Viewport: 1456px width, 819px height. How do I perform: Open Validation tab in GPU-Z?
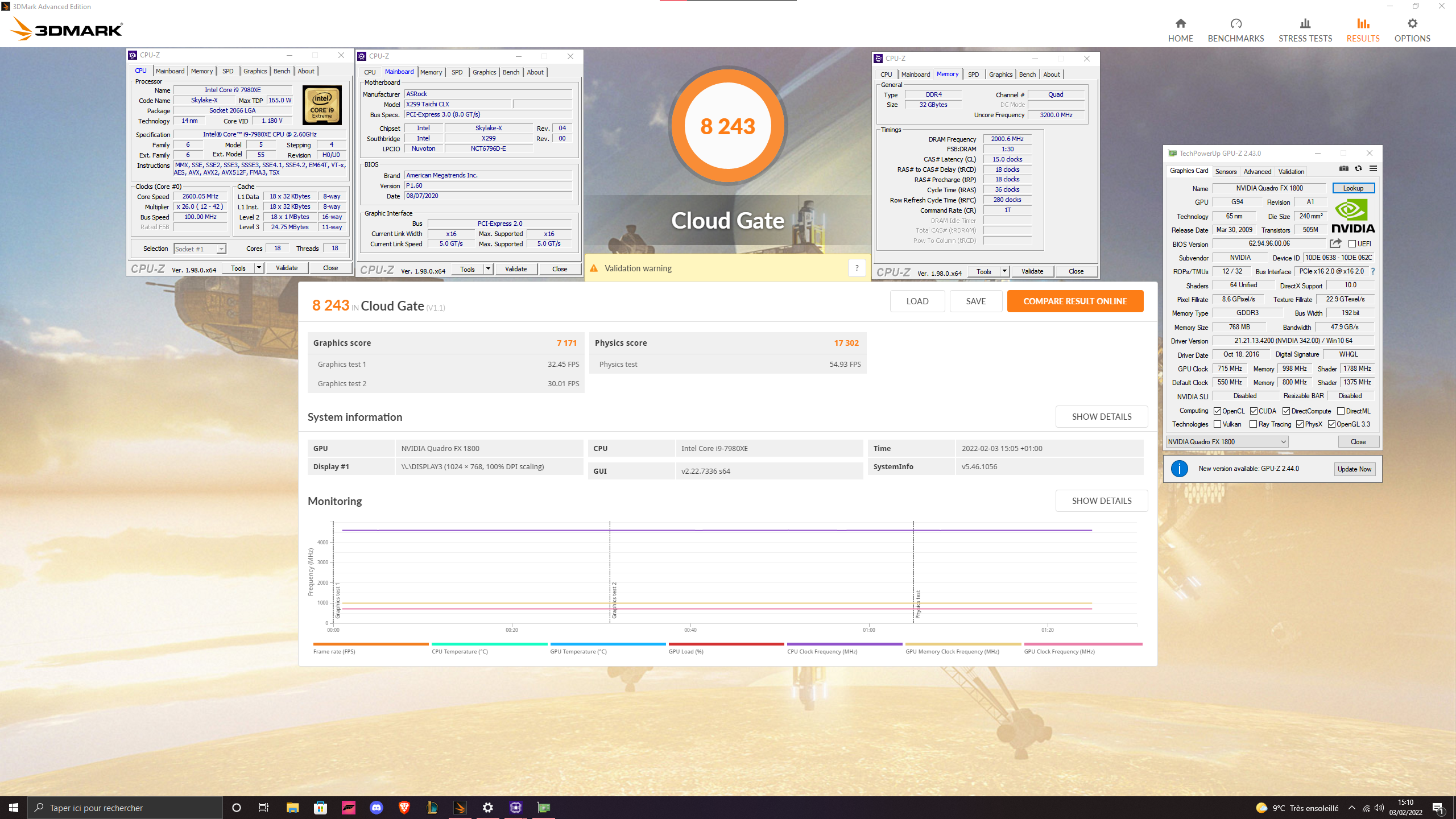pyautogui.click(x=1291, y=172)
